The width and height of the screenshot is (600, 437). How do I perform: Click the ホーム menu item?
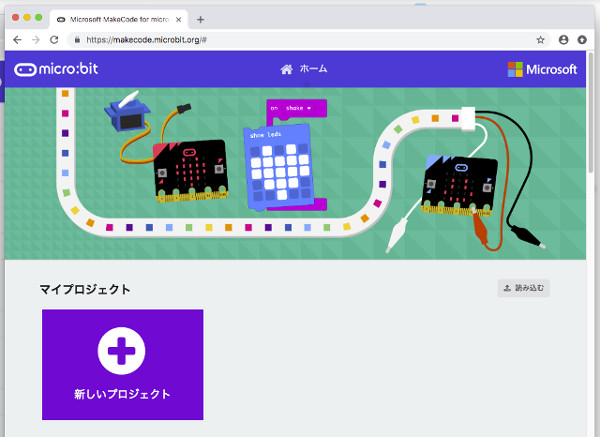pyautogui.click(x=313, y=69)
